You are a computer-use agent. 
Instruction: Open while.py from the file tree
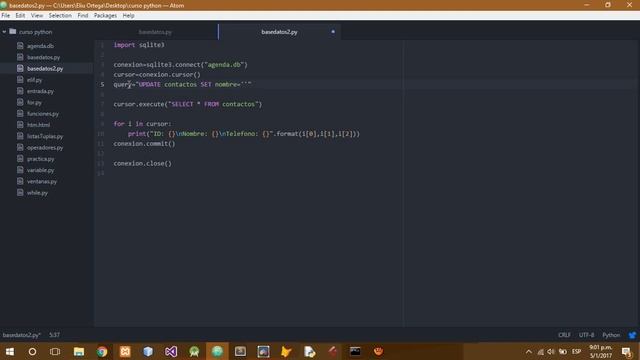coord(38,193)
